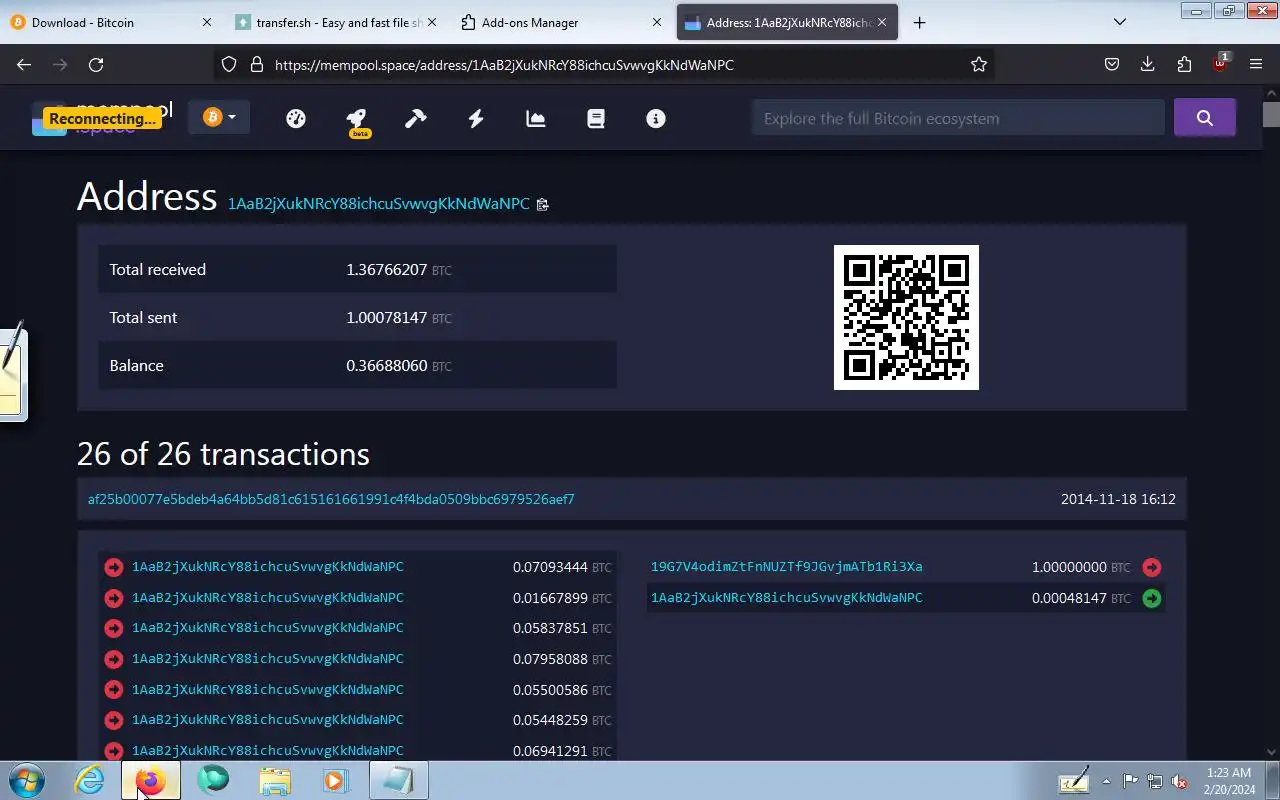Click red arrow beside input 0.07958088 BTC
The image size is (1280, 800).
[x=114, y=659]
